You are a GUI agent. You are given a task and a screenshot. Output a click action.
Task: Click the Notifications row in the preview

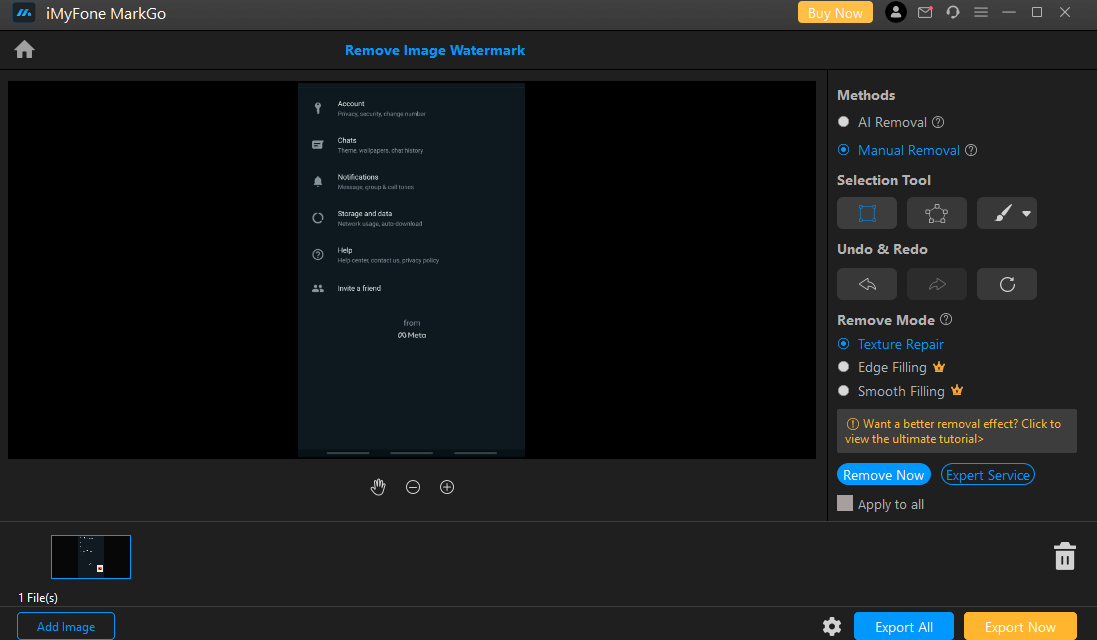coord(411,181)
